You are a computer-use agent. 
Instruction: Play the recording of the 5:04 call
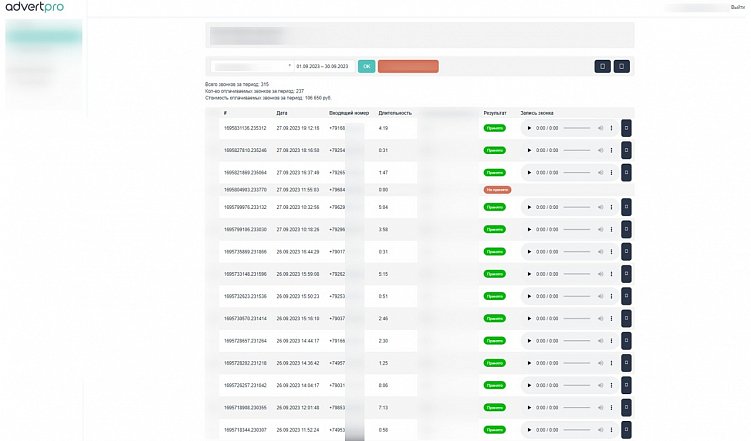coord(529,207)
